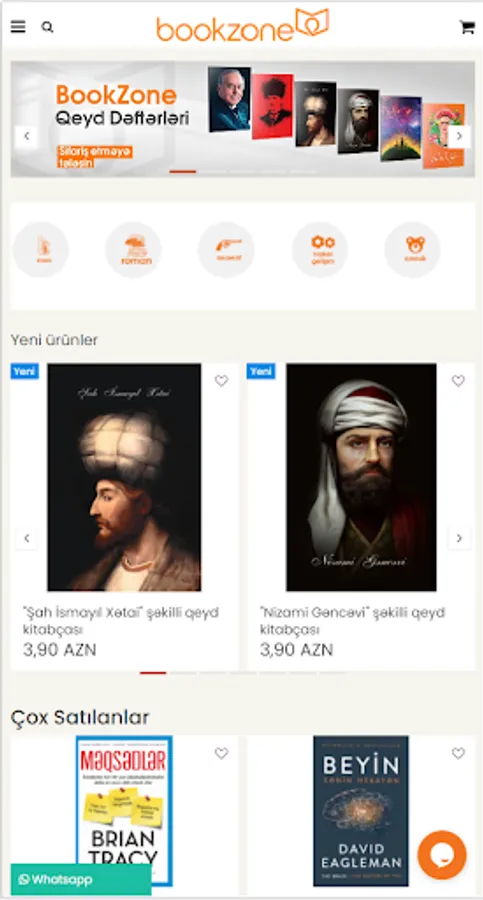Viewport: 483px width, 900px height.
Task: Go to the next banner slide
Action: [x=459, y=137]
